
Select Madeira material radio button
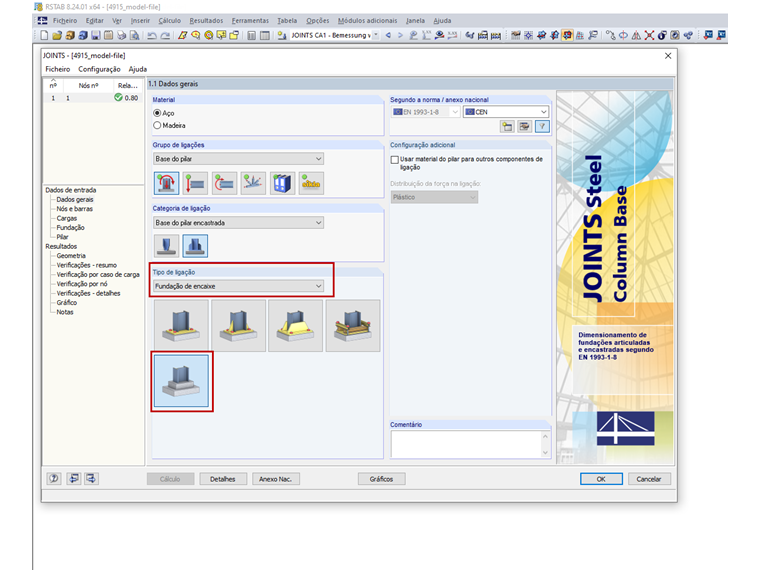coord(157,125)
